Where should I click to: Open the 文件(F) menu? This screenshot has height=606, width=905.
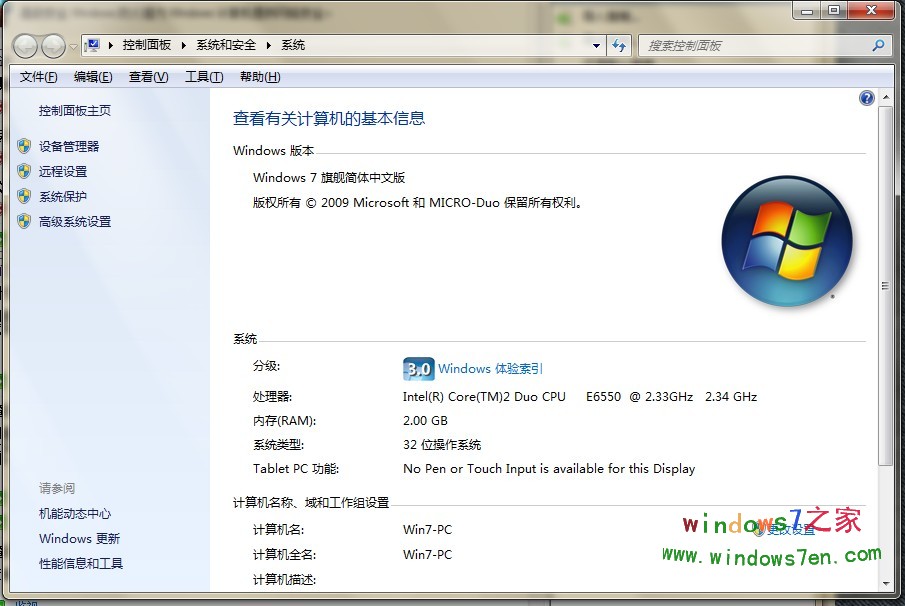coord(39,77)
